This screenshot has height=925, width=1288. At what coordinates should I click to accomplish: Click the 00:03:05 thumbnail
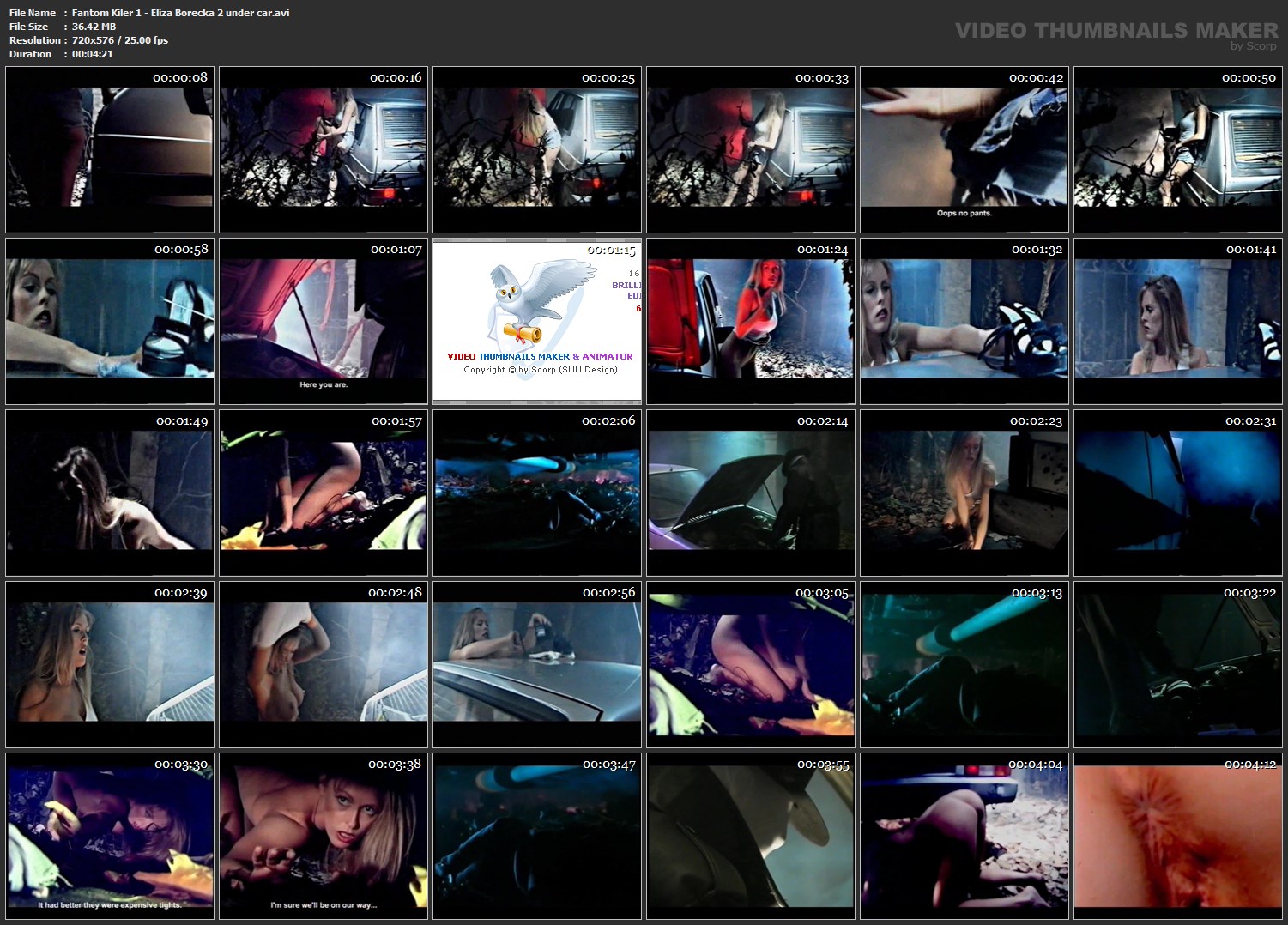tap(751, 664)
